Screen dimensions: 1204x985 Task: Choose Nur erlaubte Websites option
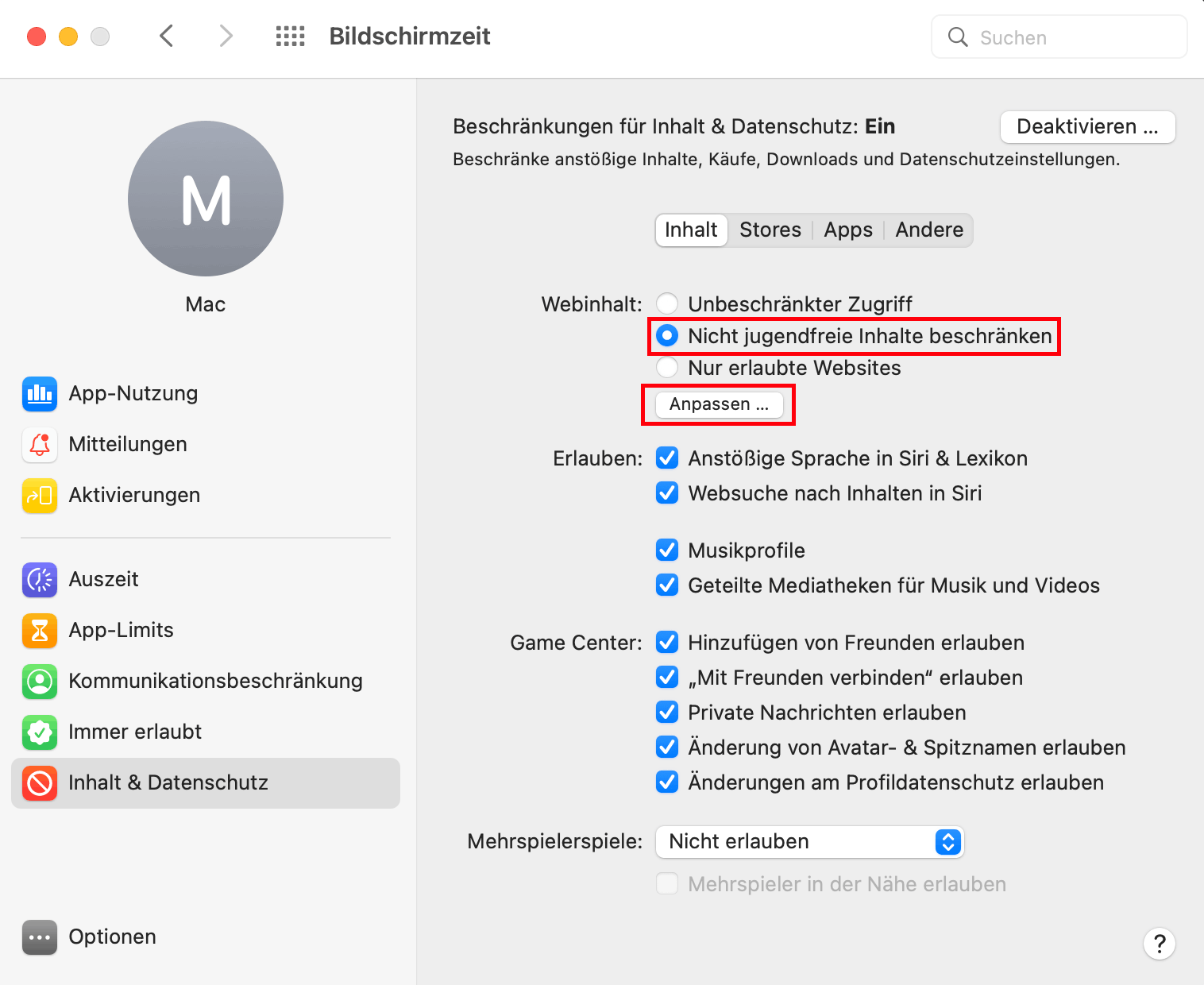(x=667, y=368)
